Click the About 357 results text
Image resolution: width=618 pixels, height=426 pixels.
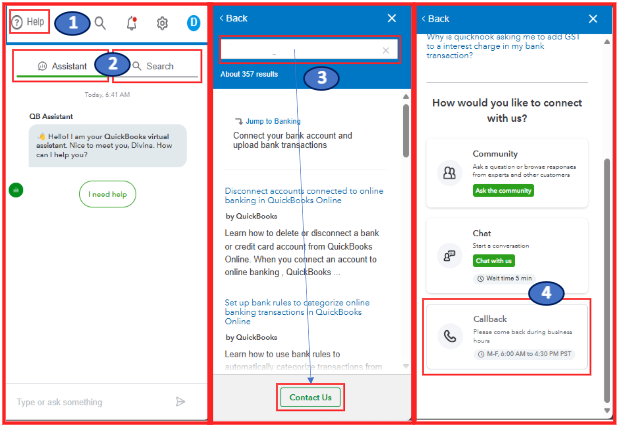click(249, 74)
